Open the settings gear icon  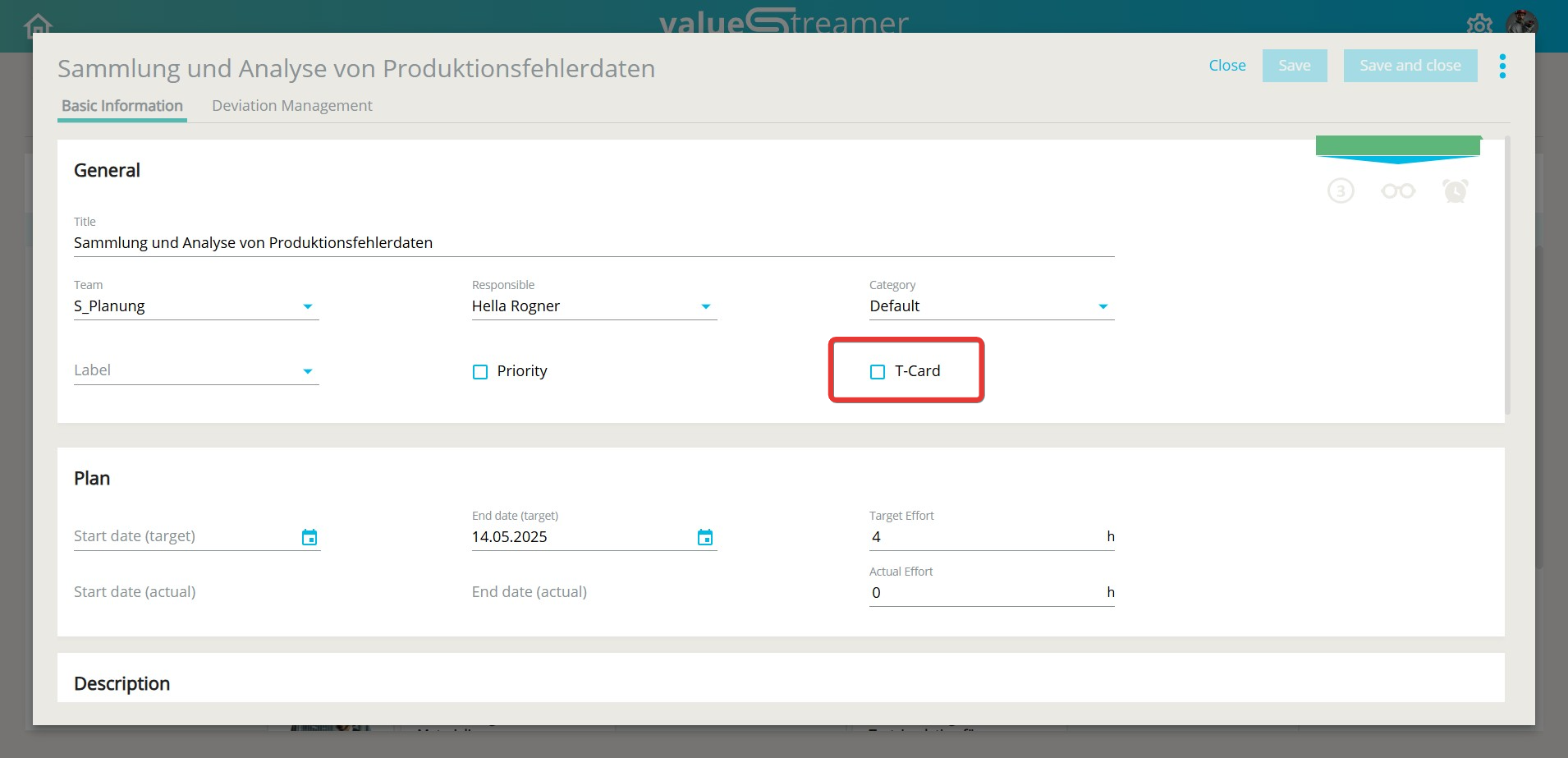pyautogui.click(x=1479, y=23)
